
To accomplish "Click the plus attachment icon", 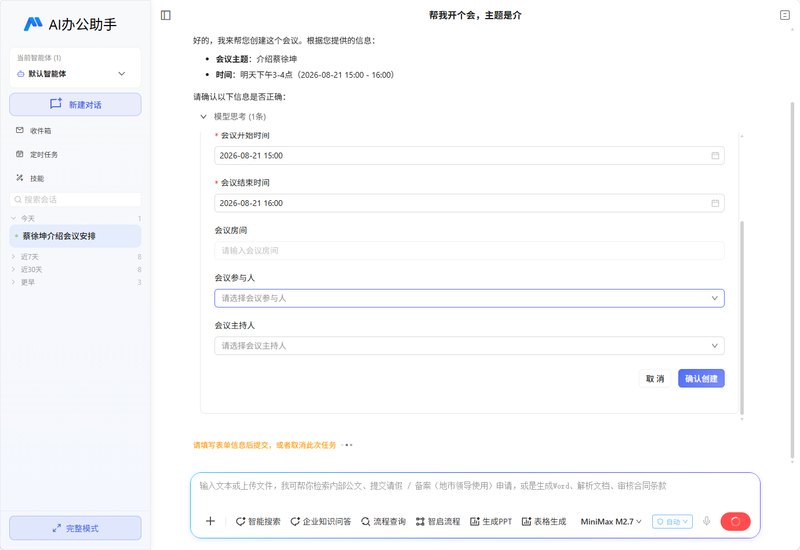I will (x=210, y=521).
